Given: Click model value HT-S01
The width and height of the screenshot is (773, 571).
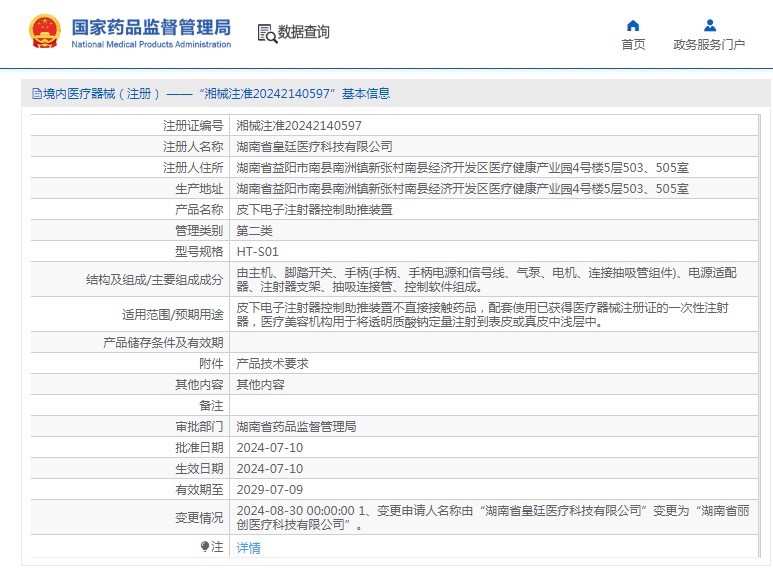Looking at the screenshot, I should click(x=257, y=252).
